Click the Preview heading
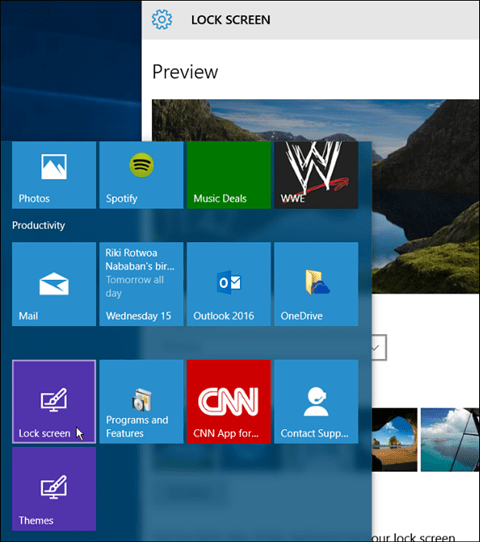480x542 pixels. 185,72
